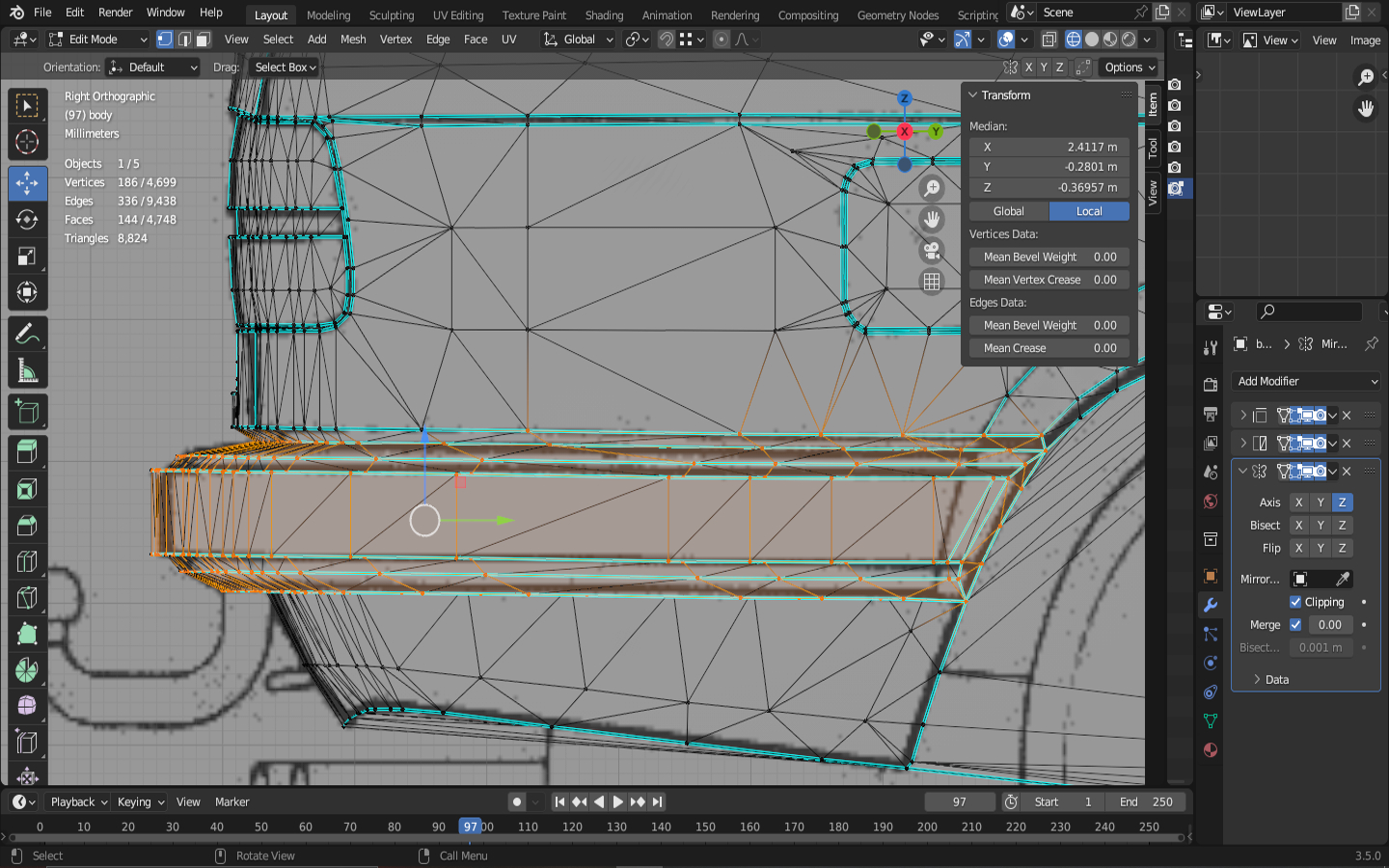Choose the Annotate pencil tool
Image resolution: width=1389 pixels, height=868 pixels.
(x=27, y=335)
